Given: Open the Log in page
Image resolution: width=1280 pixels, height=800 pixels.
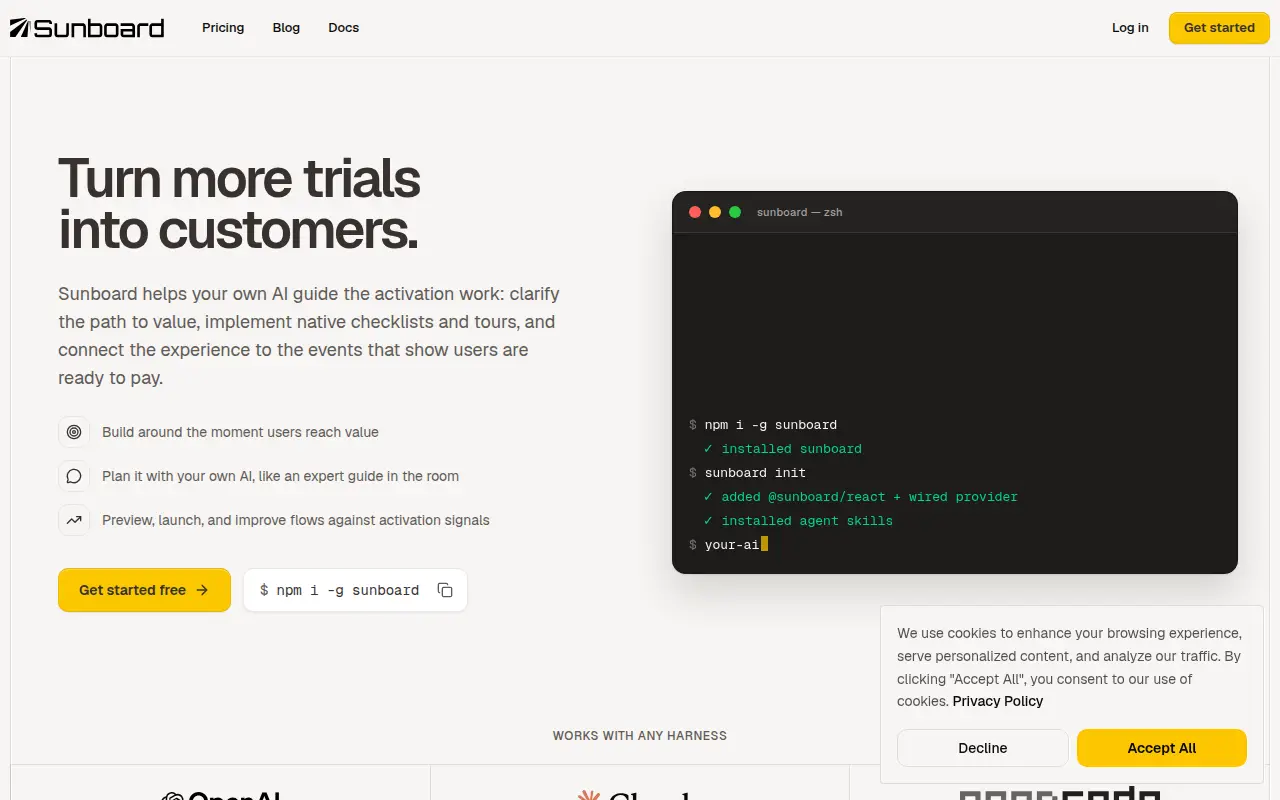Looking at the screenshot, I should [1130, 28].
